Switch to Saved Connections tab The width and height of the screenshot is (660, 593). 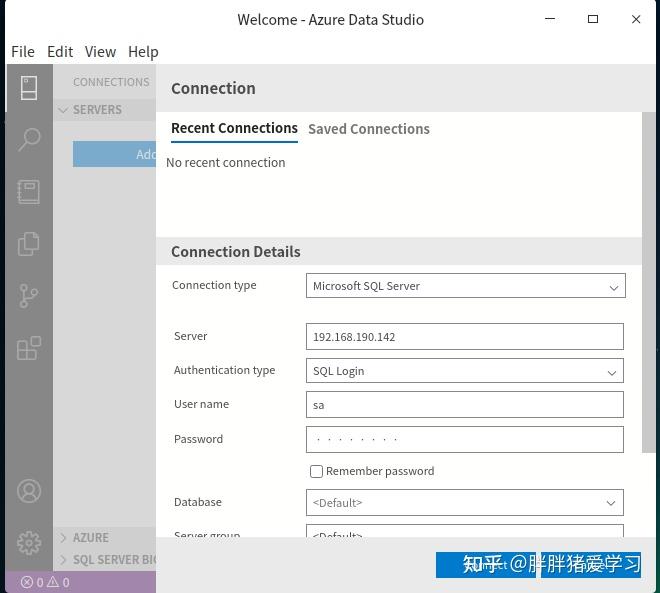[x=369, y=129]
